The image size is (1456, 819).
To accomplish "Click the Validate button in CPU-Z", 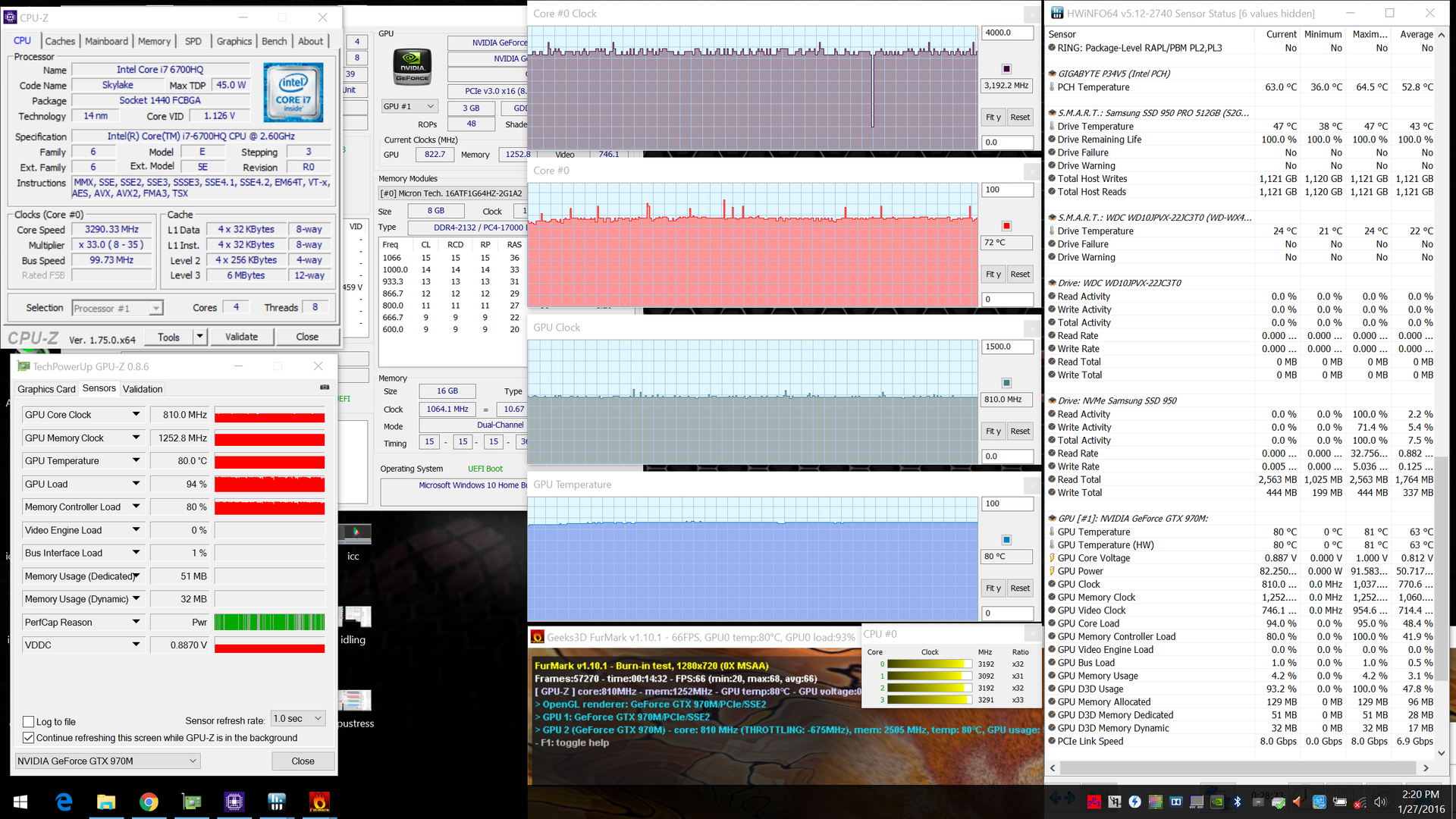I will 241,337.
